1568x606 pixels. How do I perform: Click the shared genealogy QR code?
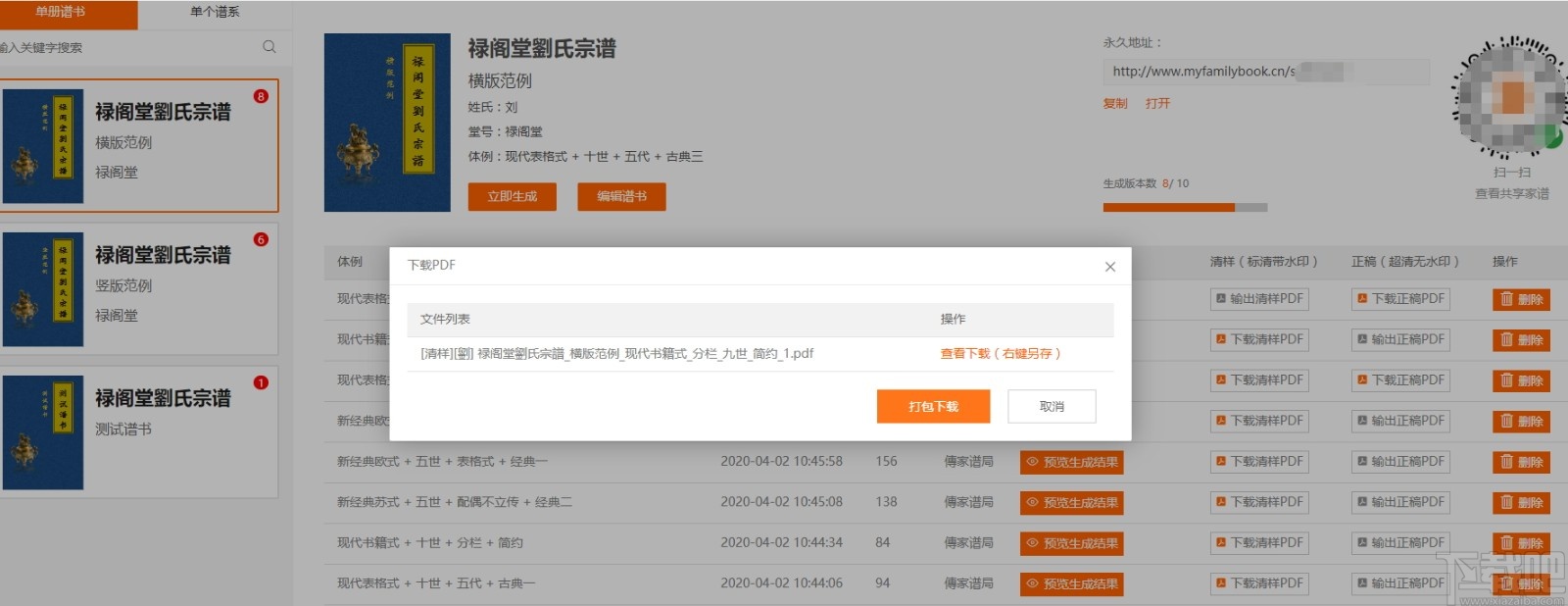tap(1510, 98)
